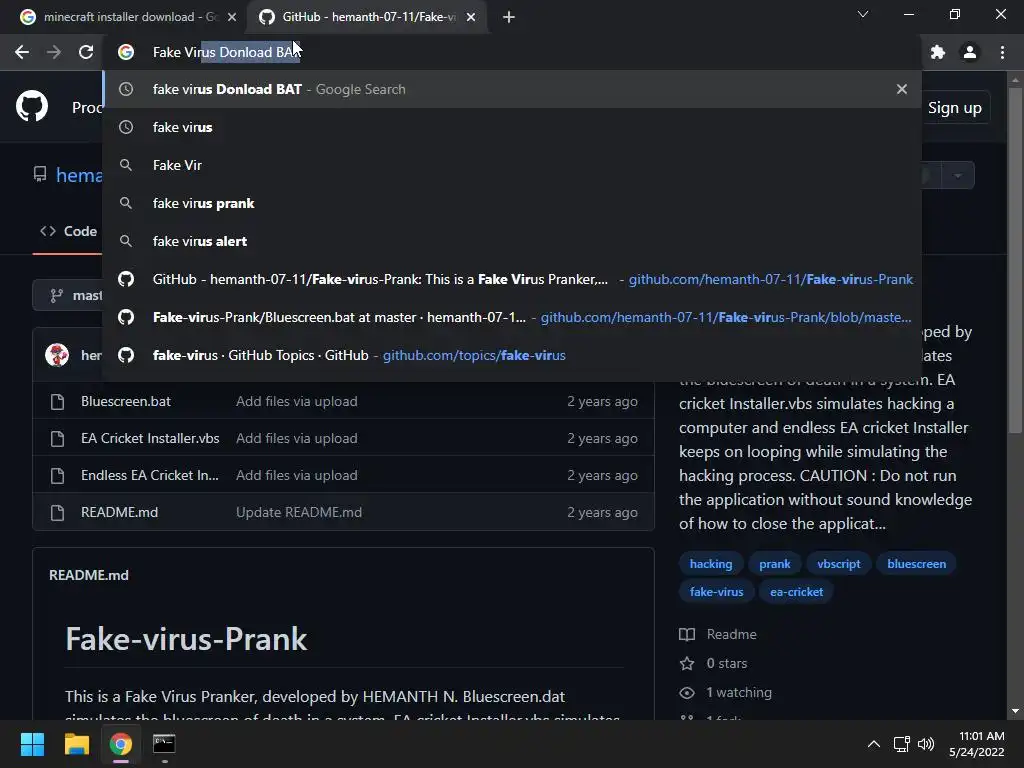Click the ea-cricket topic tag

pos(796,592)
